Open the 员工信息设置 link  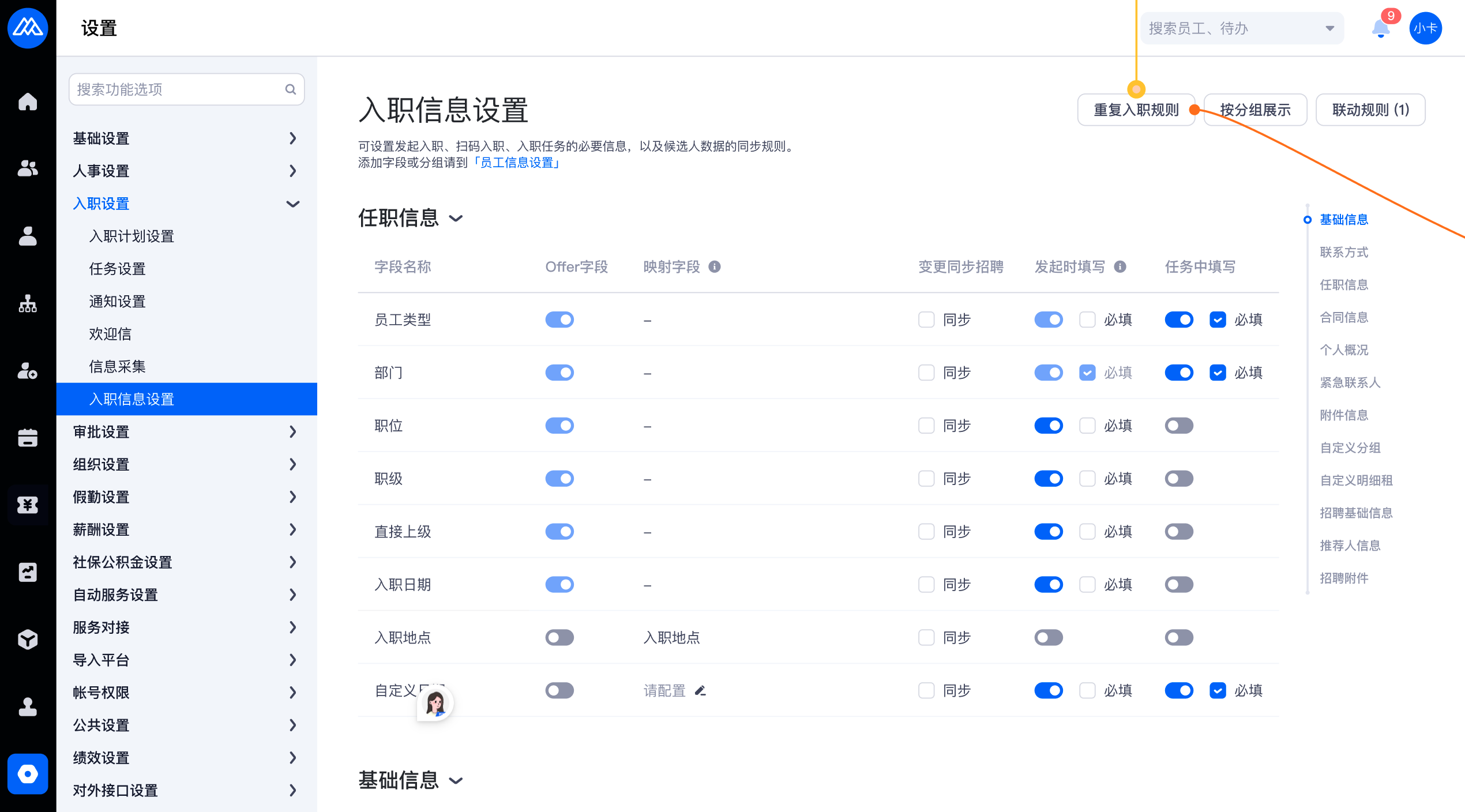[517, 163]
